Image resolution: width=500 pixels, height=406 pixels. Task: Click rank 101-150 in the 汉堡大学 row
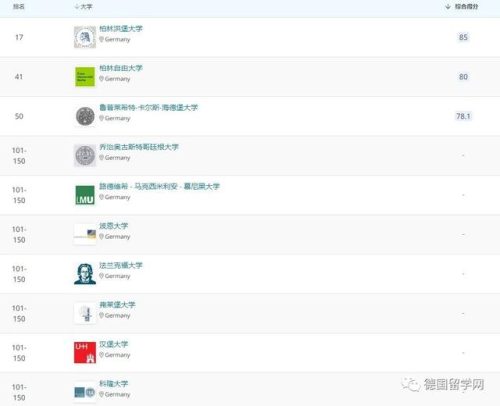19,353
